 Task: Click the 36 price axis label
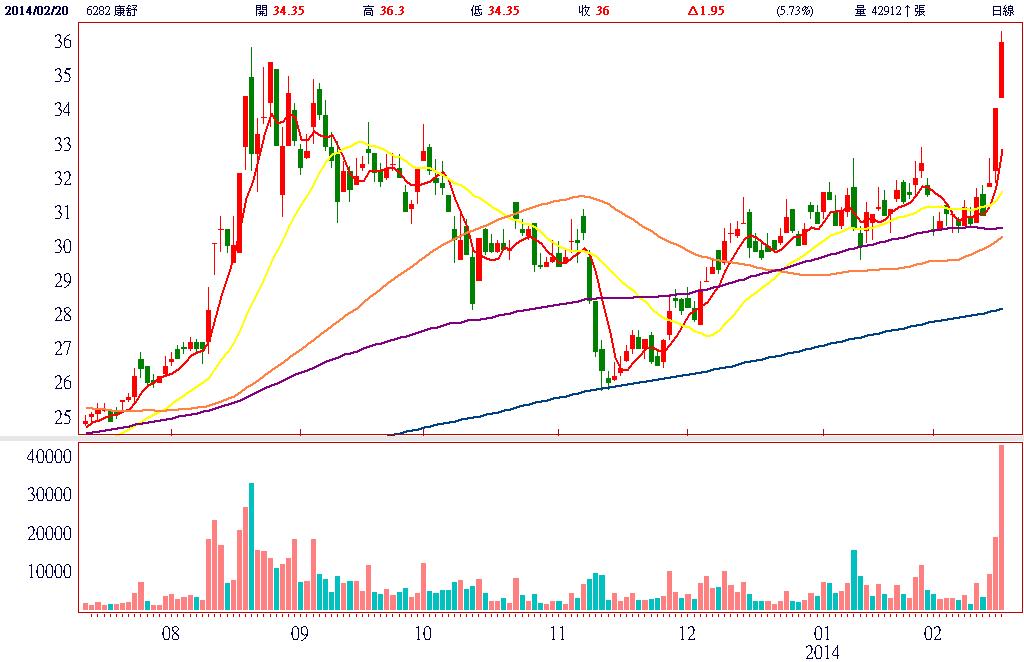[x=62, y=42]
